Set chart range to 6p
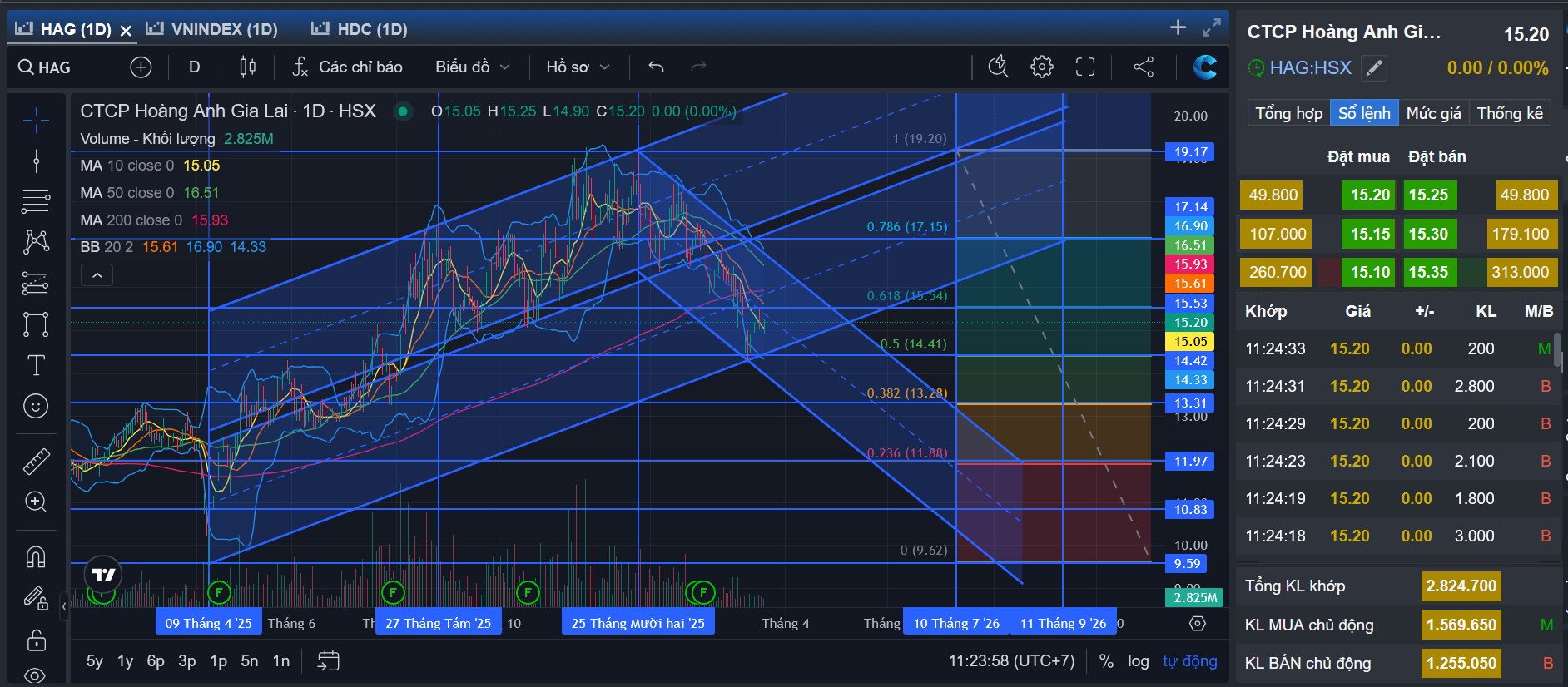Viewport: 1568px width, 687px height. (x=156, y=661)
